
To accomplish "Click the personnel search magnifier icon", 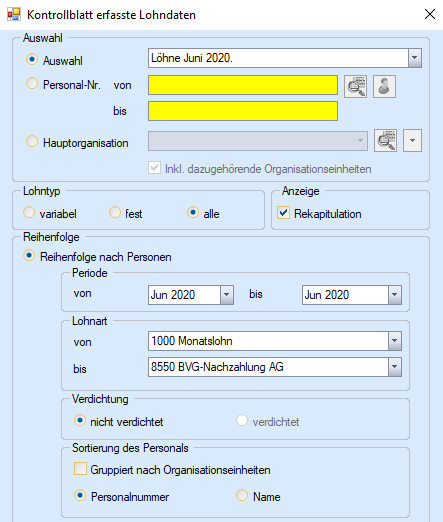I will (x=355, y=86).
